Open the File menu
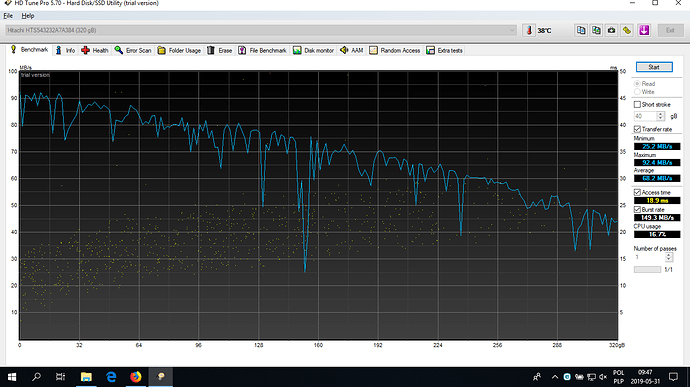The image size is (690, 387). [x=8, y=16]
